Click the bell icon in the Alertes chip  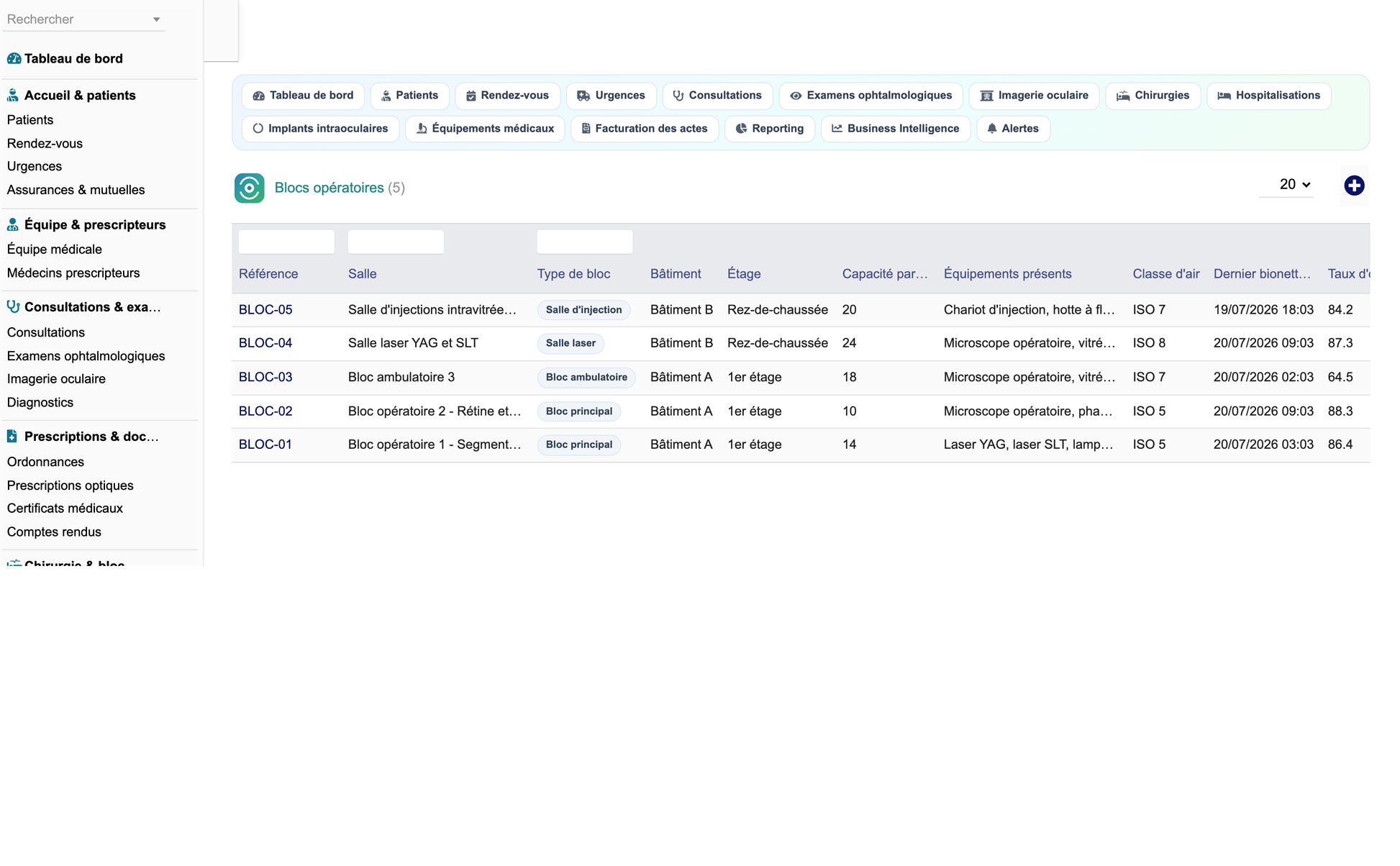click(992, 129)
